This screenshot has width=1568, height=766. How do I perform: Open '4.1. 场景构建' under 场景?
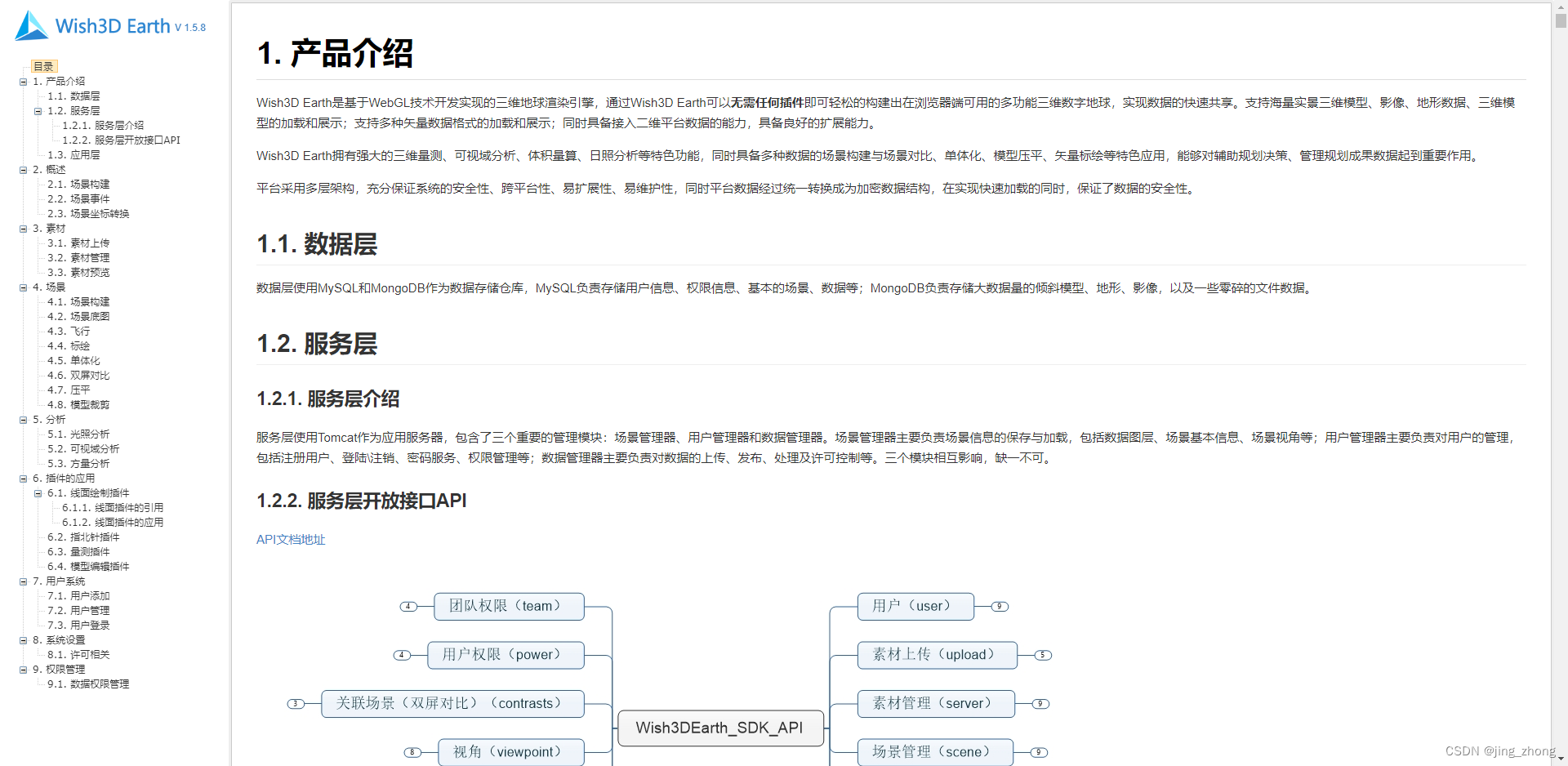[78, 302]
